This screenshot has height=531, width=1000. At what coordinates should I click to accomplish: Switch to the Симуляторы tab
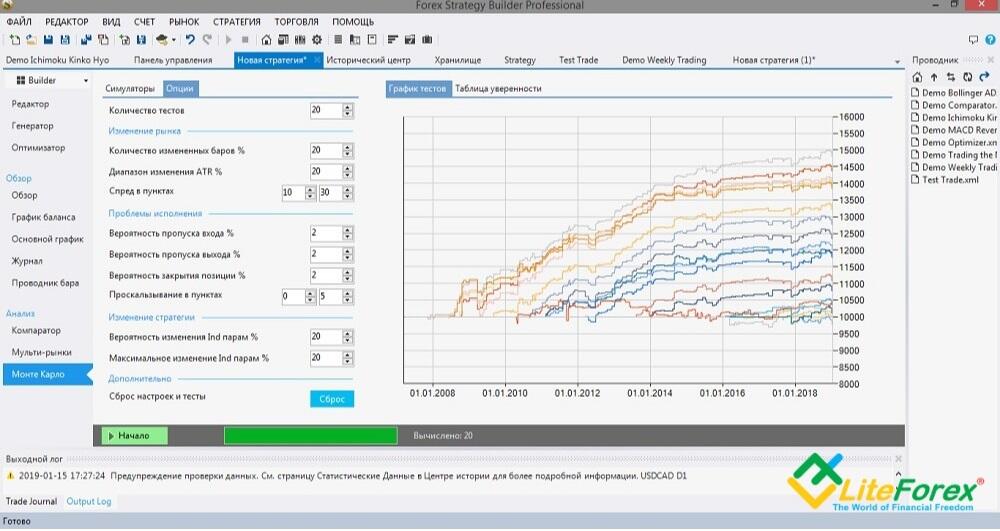click(x=130, y=89)
